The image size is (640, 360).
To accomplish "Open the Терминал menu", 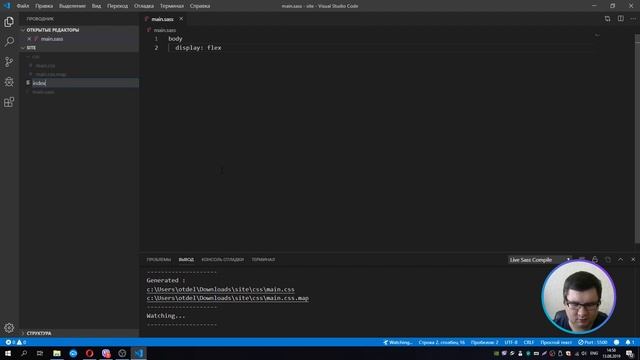I will click(x=171, y=6).
